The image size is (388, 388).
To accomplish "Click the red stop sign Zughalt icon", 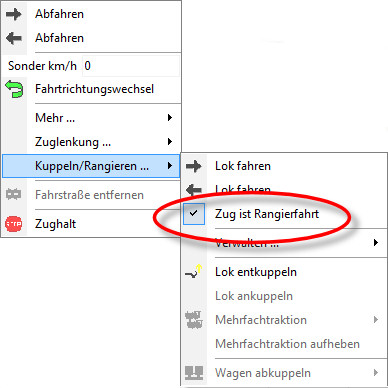I will click(14, 224).
